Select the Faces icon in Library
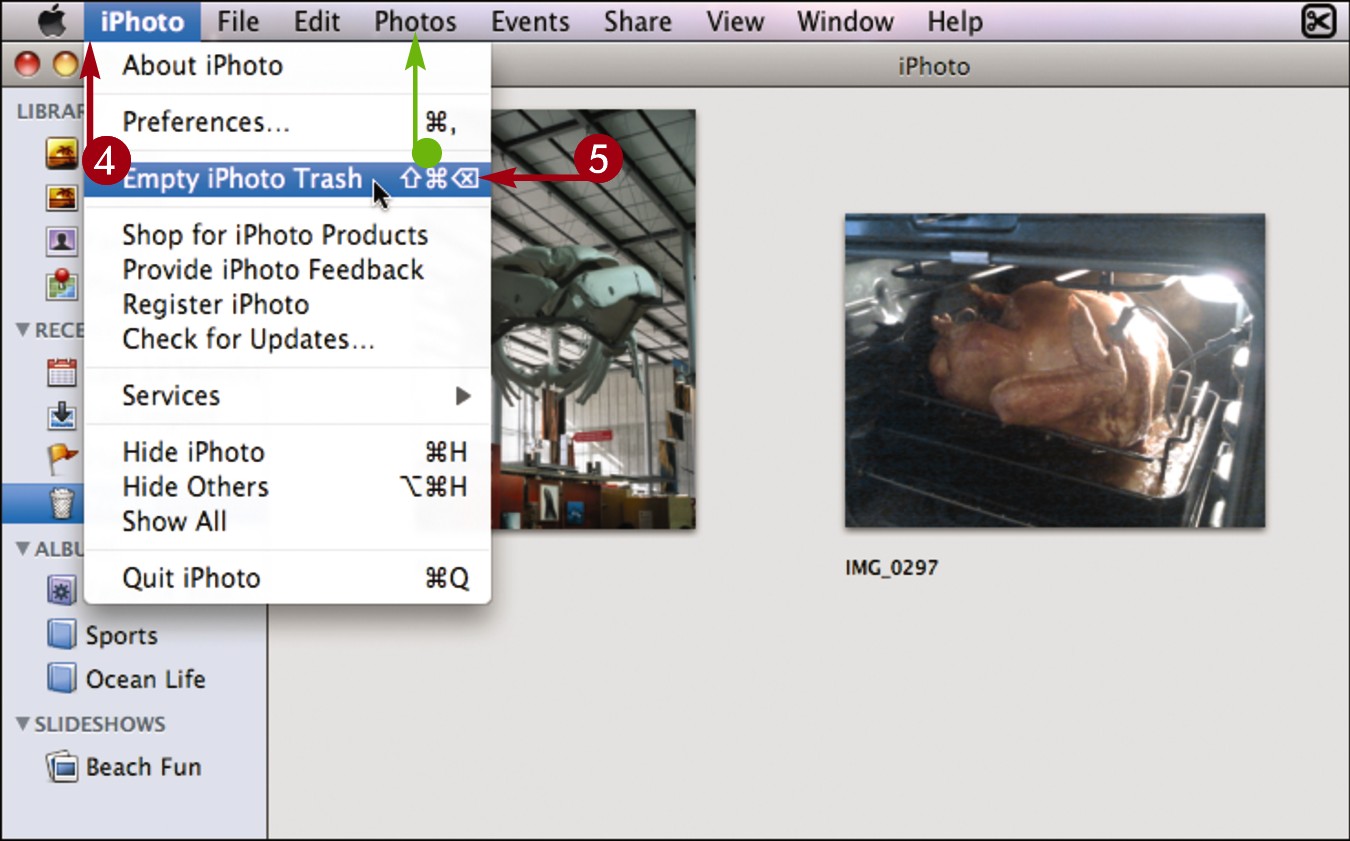Screen dimensions: 1350x841 62,241
